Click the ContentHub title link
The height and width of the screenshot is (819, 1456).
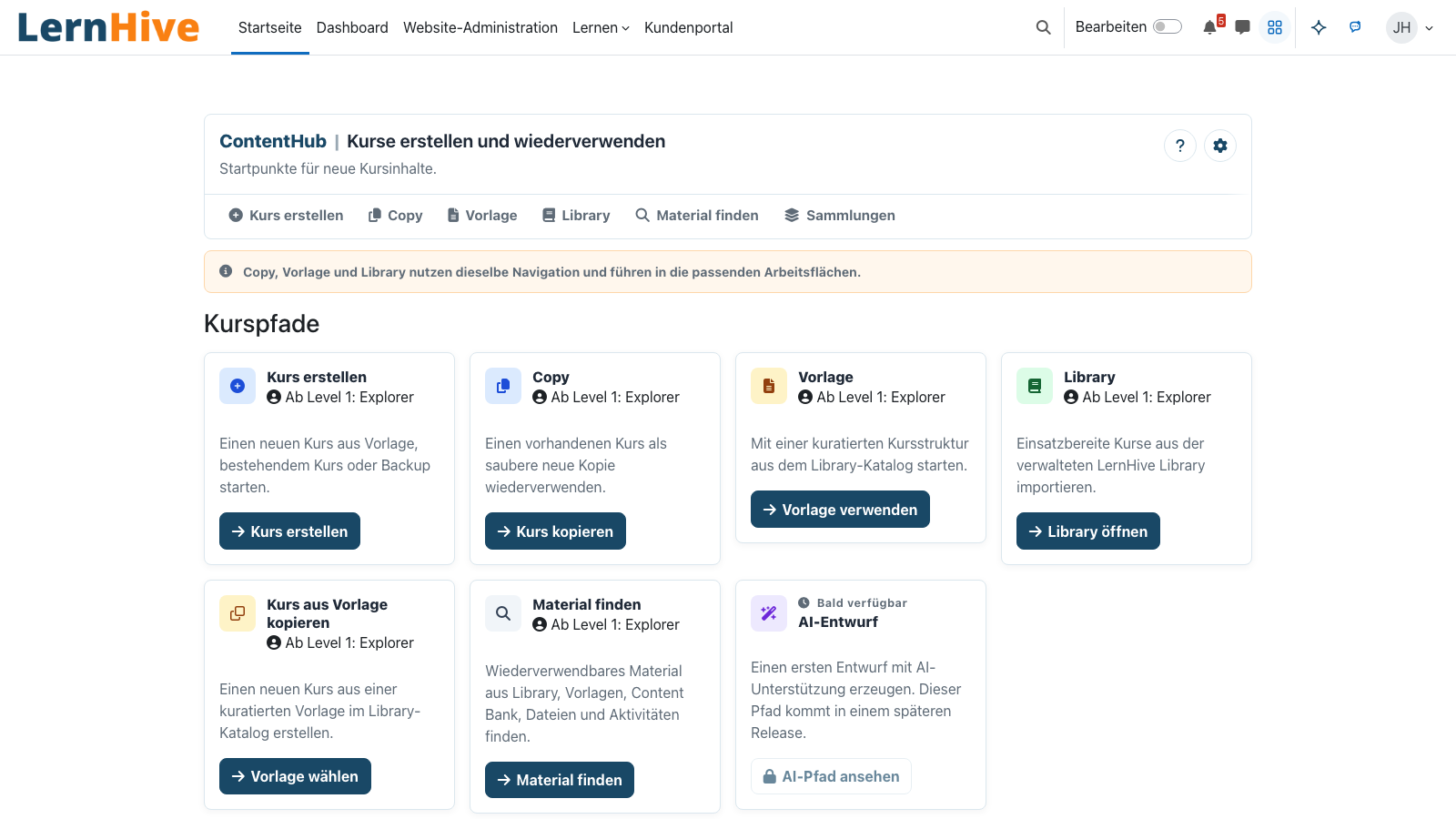coord(273,141)
